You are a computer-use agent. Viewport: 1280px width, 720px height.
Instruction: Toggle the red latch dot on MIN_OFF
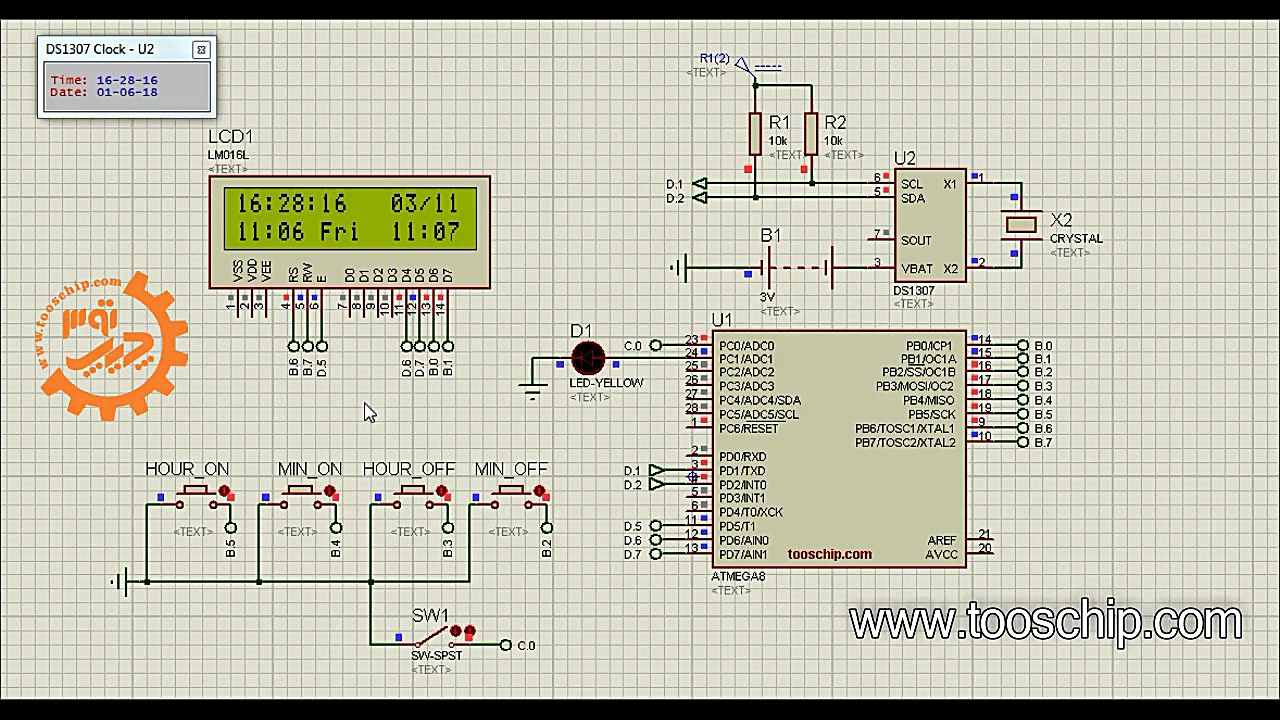point(540,492)
